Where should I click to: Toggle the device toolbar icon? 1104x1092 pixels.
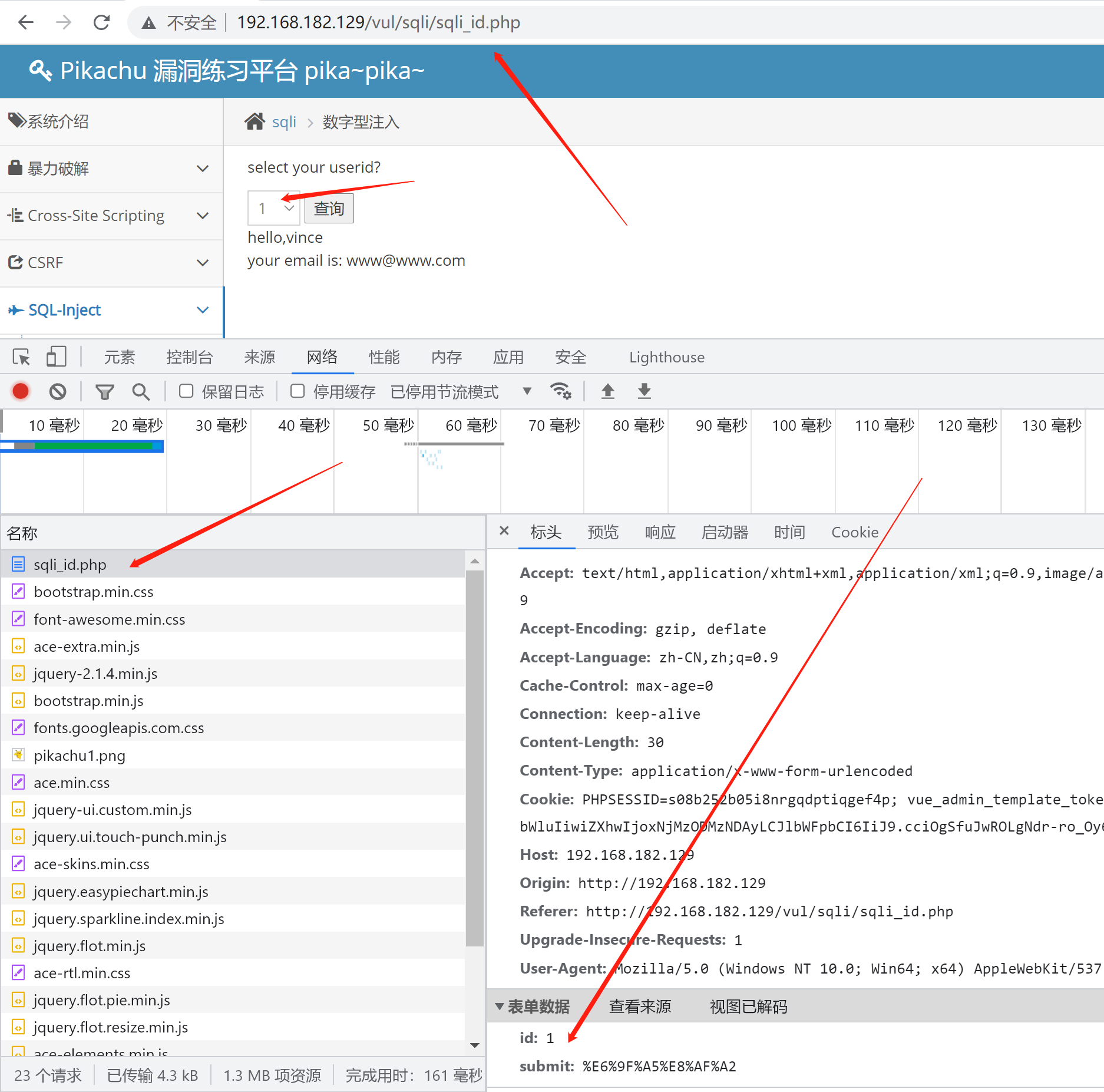[56, 357]
